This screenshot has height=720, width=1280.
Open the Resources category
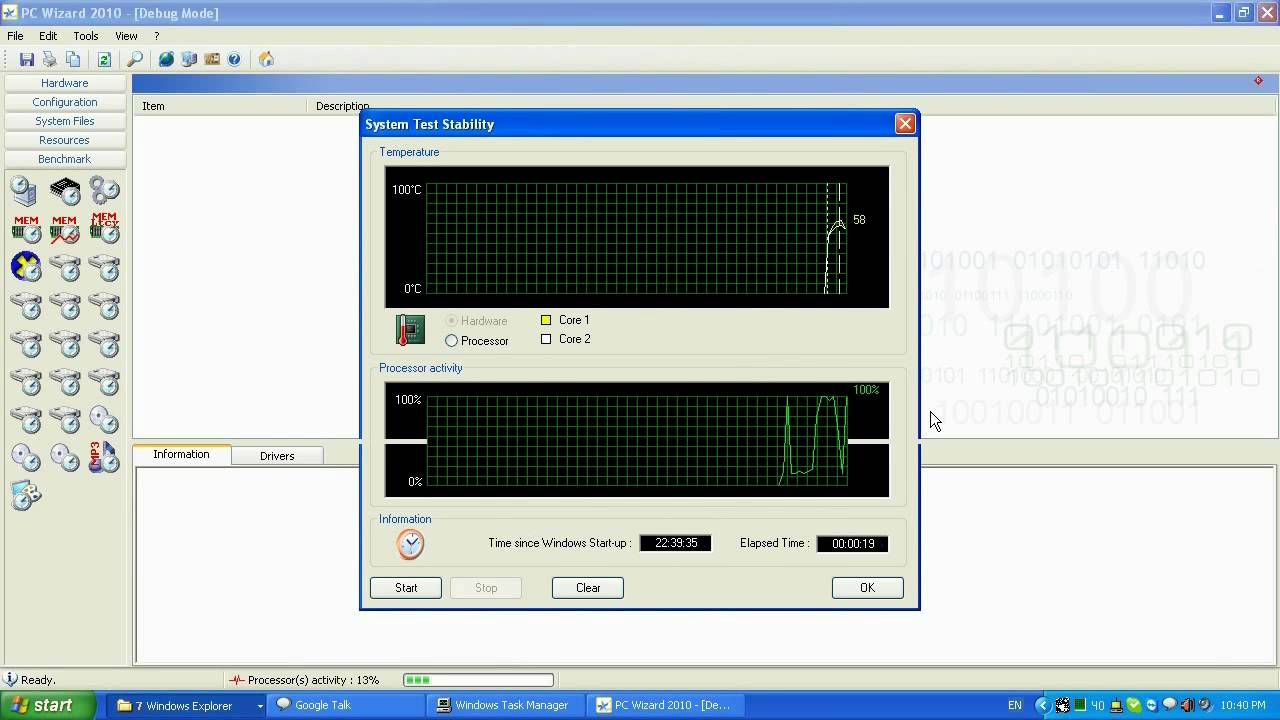pos(65,140)
